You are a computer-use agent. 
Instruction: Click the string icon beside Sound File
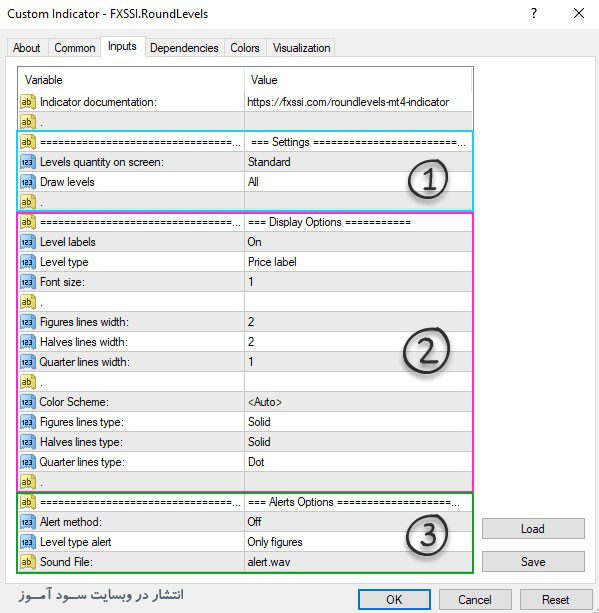point(28,562)
